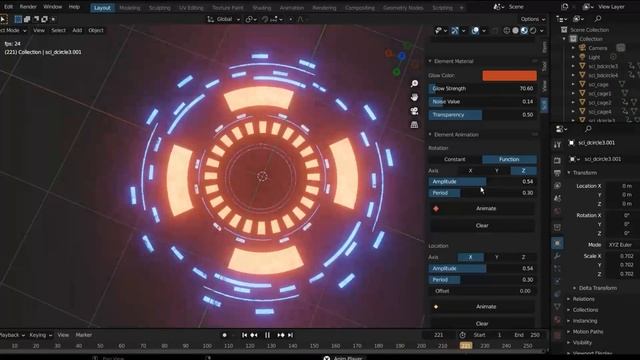Click the Camera icon in outliner
Viewport: 640px width, 360px height.
click(x=582, y=48)
